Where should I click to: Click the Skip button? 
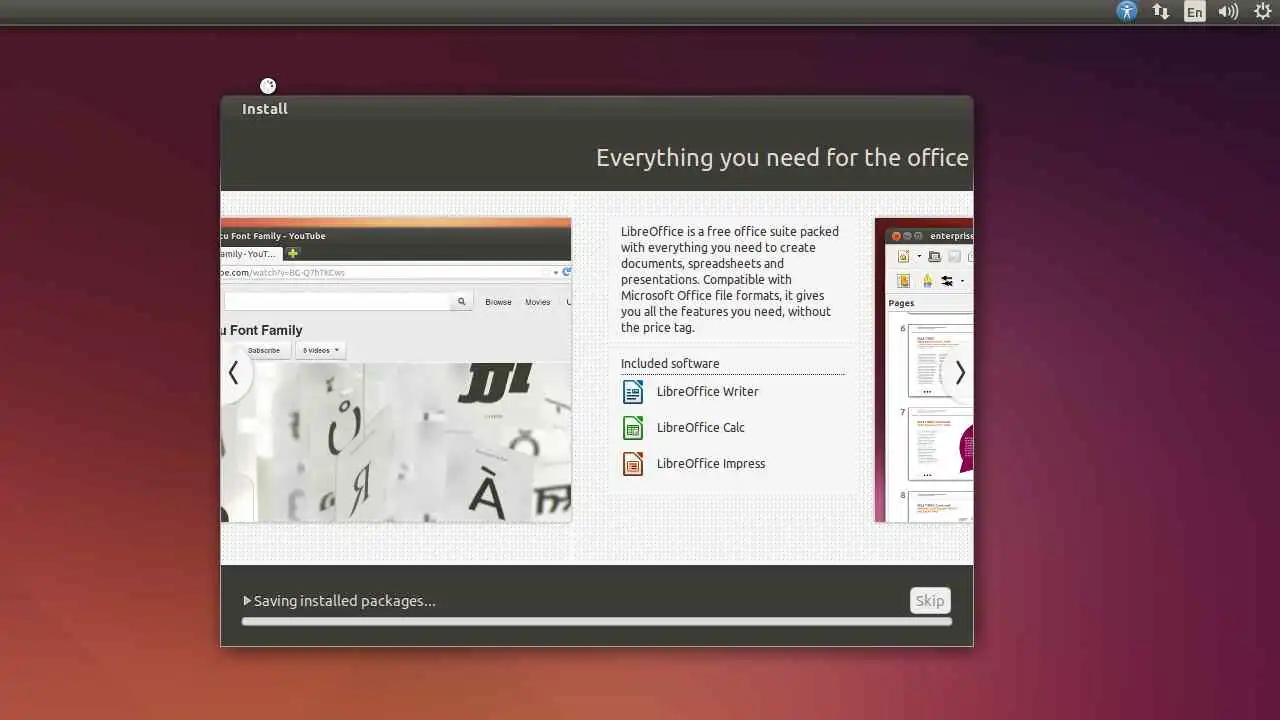click(930, 601)
